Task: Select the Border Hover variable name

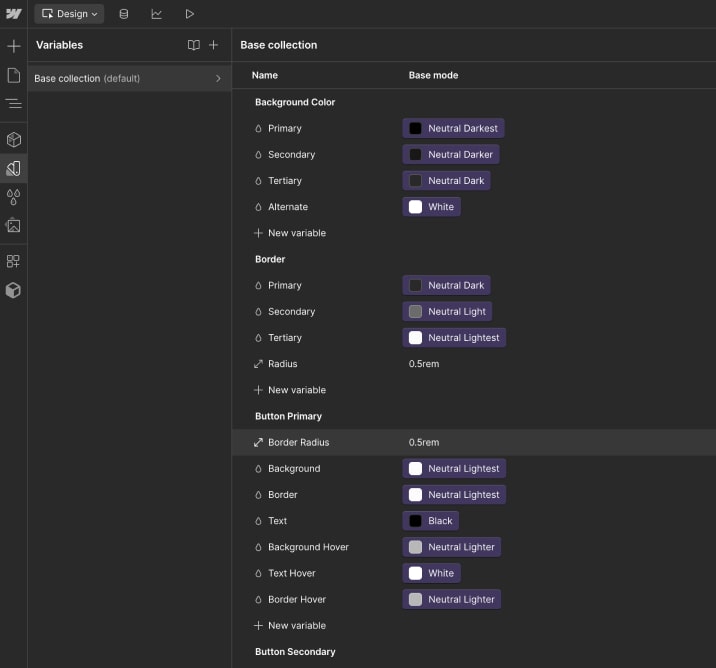Action: pyautogui.click(x=297, y=600)
